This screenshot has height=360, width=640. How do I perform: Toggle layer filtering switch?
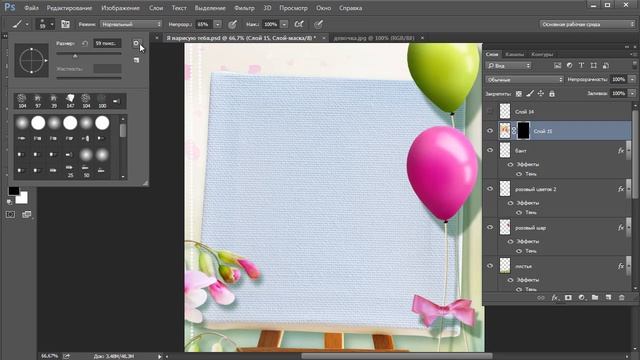pos(634,65)
